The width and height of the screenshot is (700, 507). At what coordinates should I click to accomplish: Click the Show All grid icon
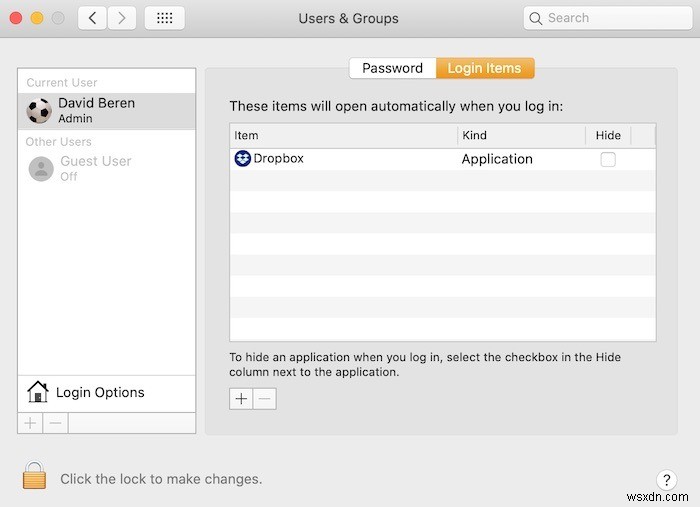[x=164, y=18]
